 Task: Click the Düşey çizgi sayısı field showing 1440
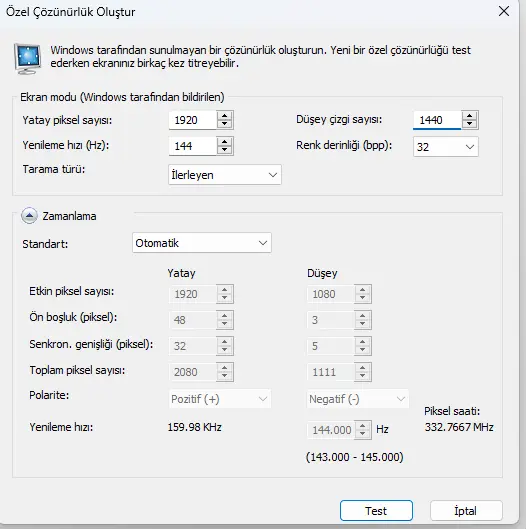coord(437,120)
